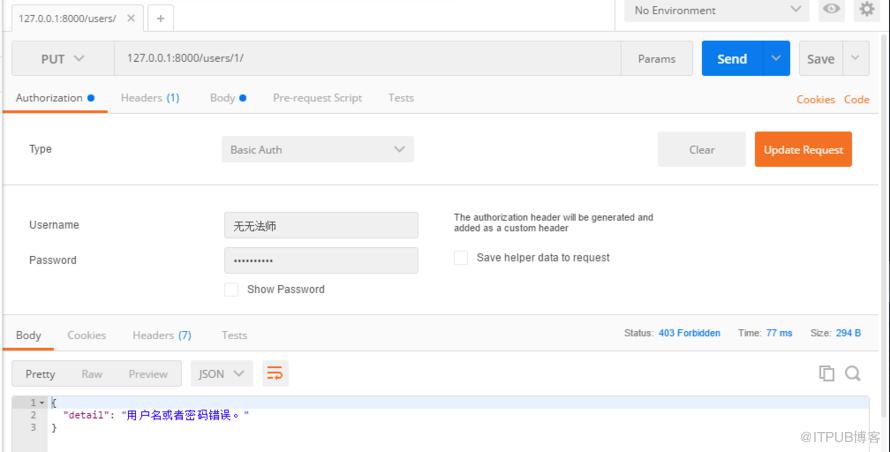Expand the Save button arrow options
The image size is (890, 452).
855,58
